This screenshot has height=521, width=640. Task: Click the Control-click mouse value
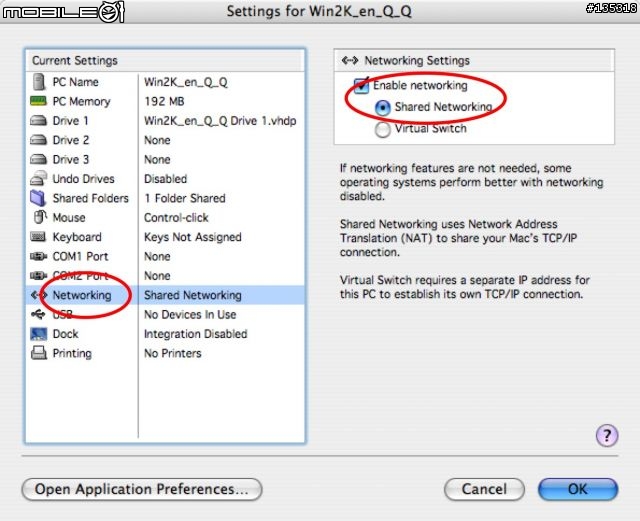pos(176,218)
